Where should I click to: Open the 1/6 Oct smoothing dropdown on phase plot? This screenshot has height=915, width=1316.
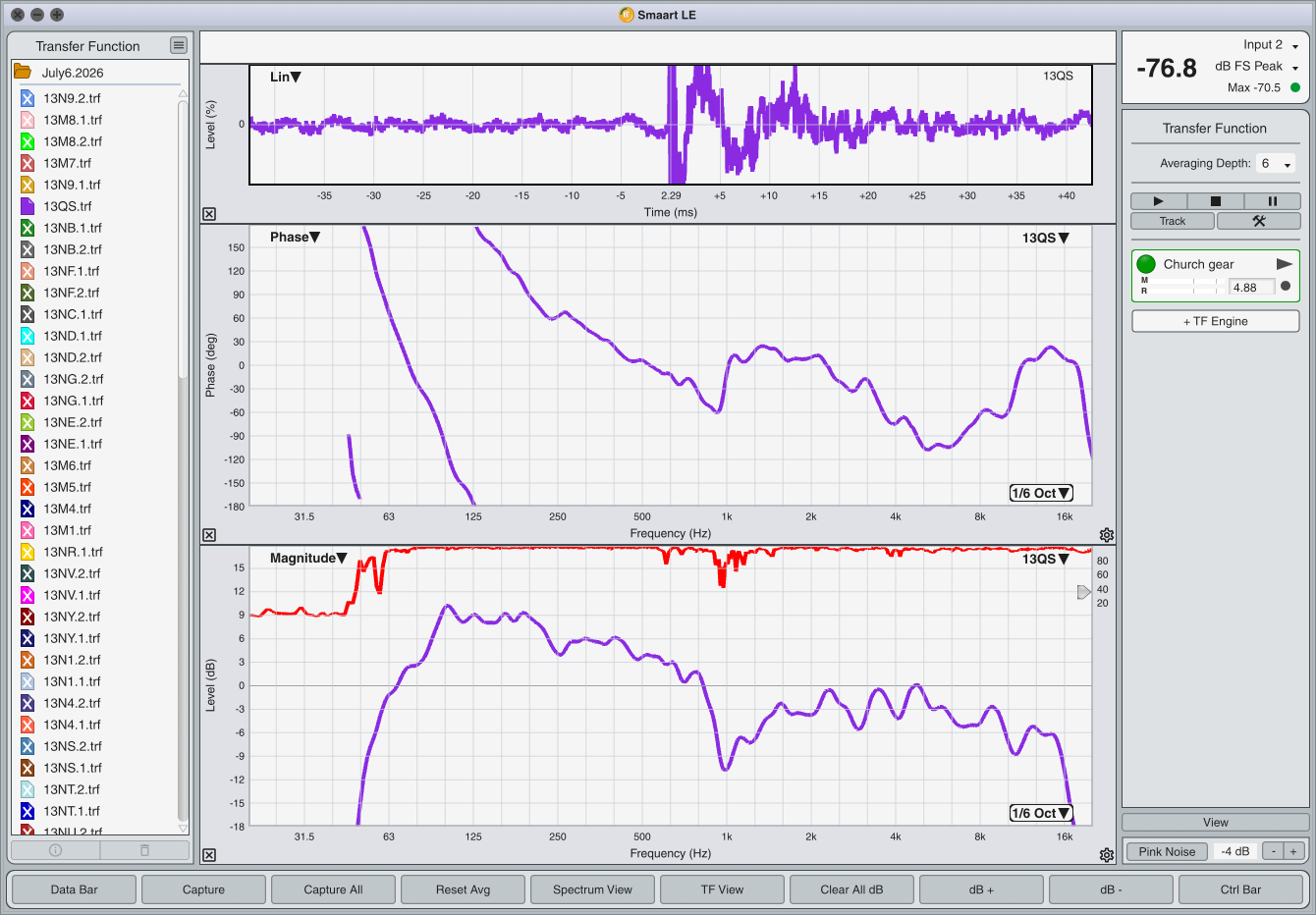(x=1041, y=493)
